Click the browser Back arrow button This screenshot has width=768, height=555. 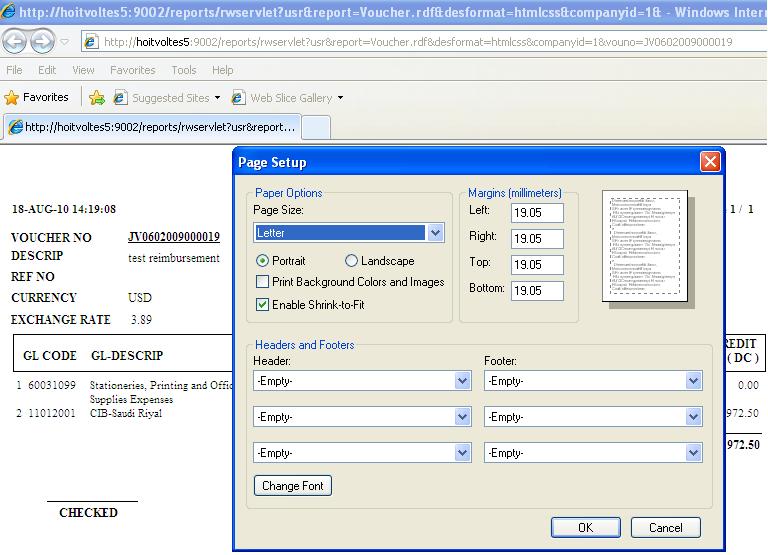(16, 42)
